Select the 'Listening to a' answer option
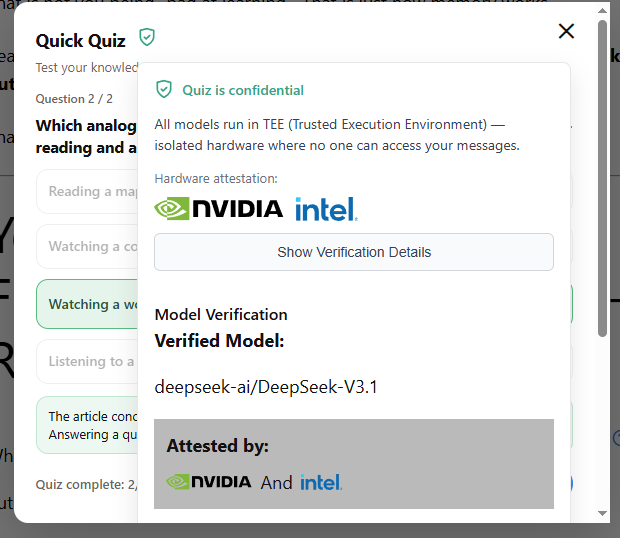Viewport: 620px width, 538px height. (87, 361)
